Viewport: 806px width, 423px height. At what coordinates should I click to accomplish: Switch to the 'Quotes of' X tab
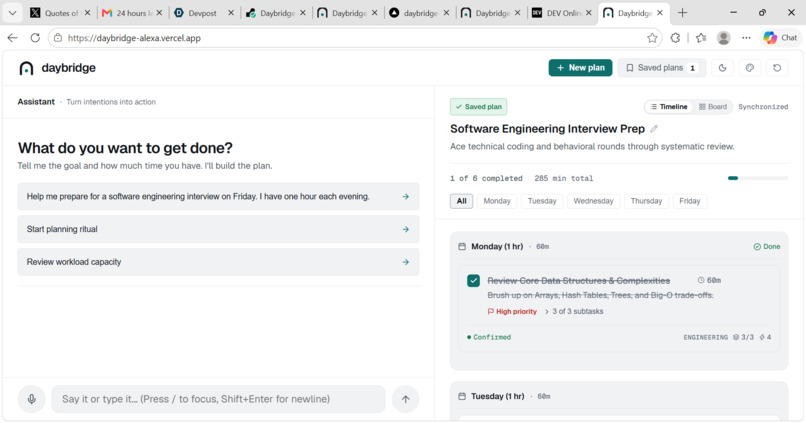click(58, 13)
